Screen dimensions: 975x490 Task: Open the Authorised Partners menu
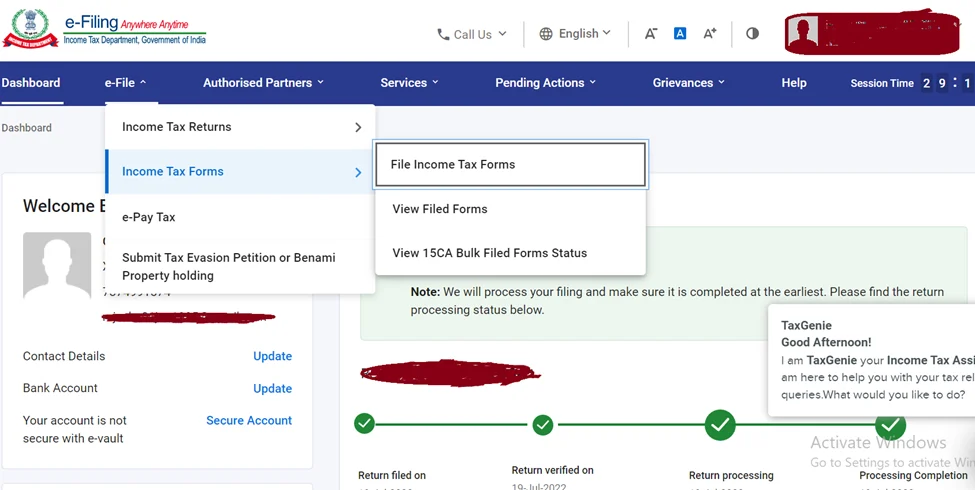[x=264, y=83]
